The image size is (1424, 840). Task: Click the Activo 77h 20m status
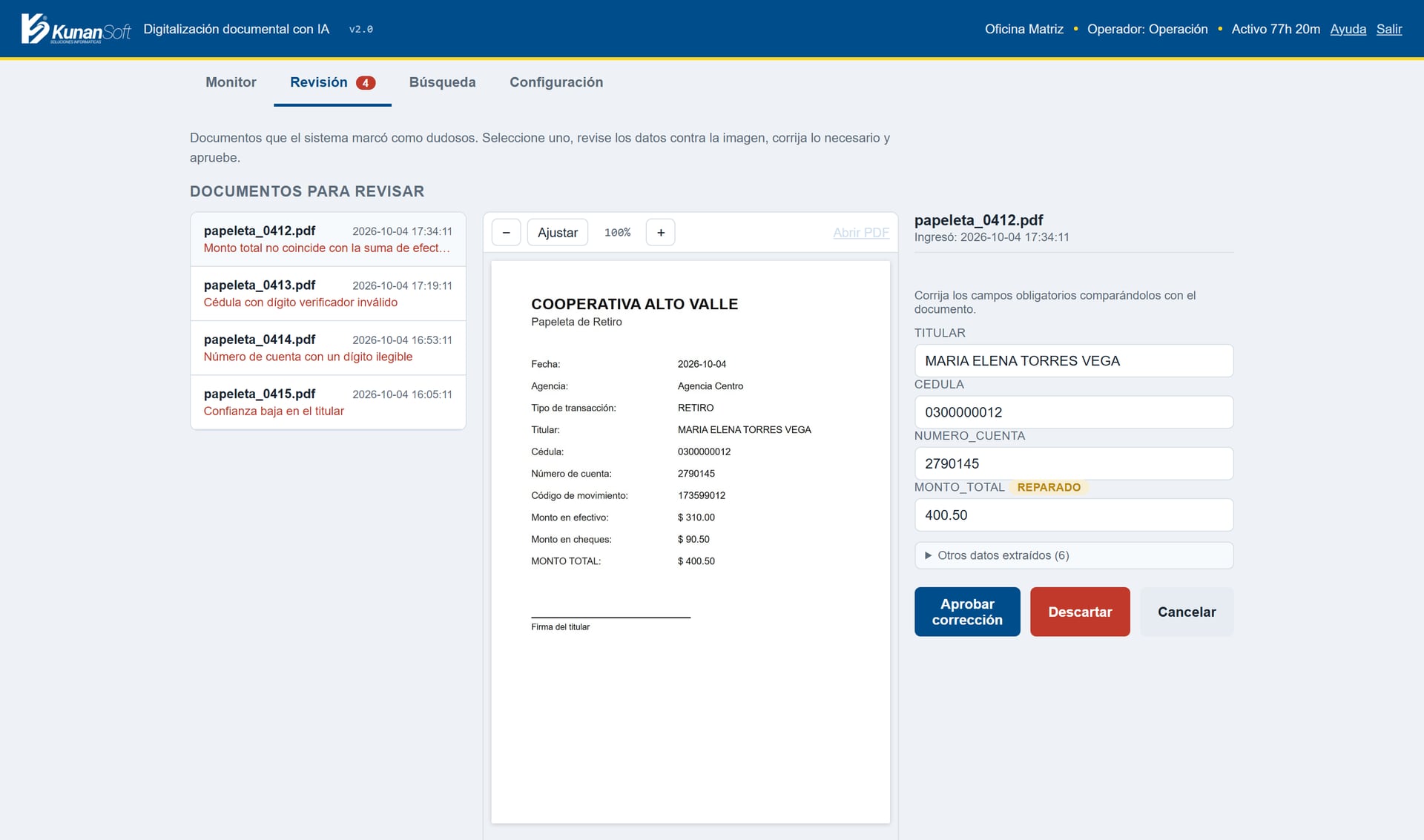[1276, 29]
